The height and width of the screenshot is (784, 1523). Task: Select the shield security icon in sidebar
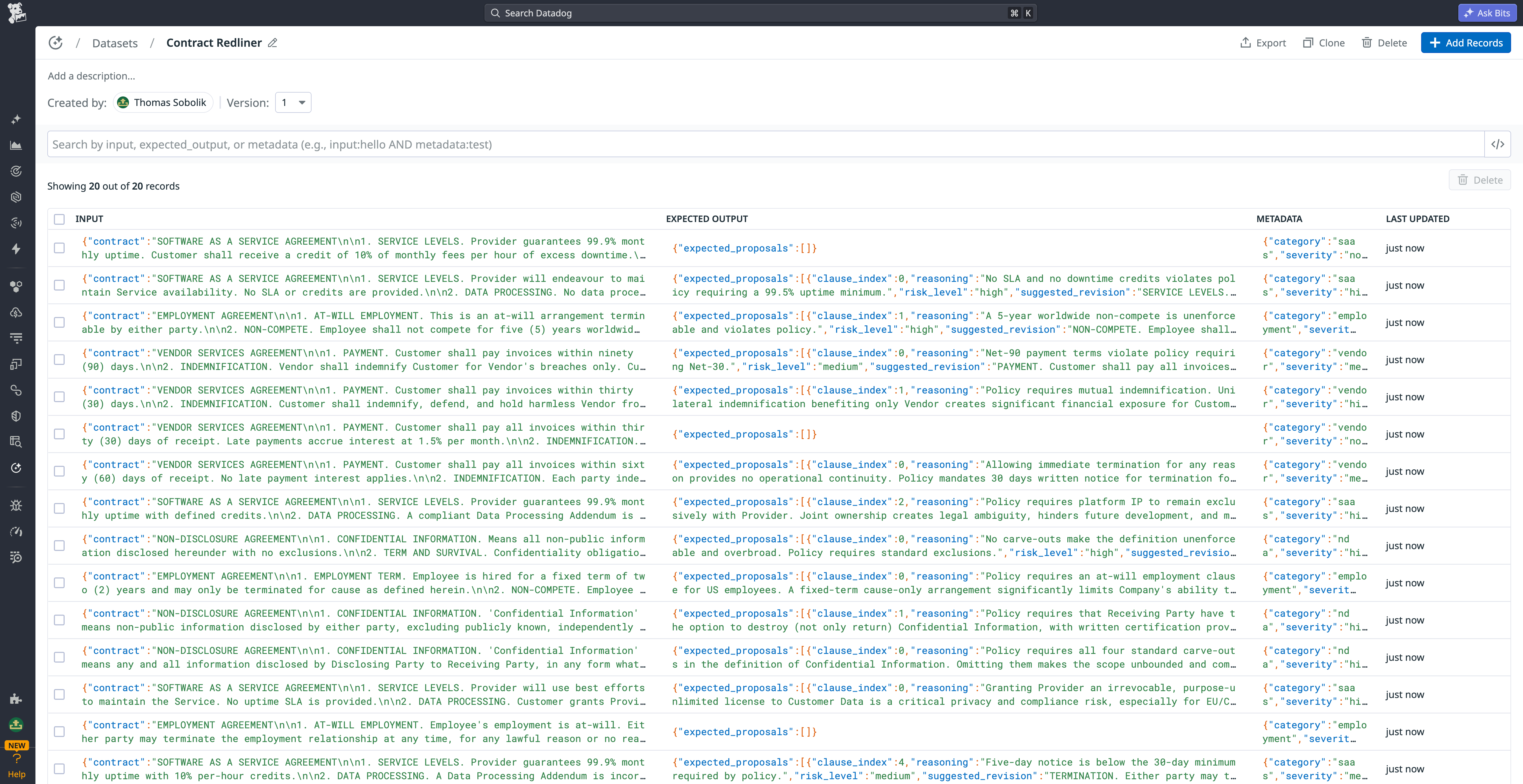16,415
